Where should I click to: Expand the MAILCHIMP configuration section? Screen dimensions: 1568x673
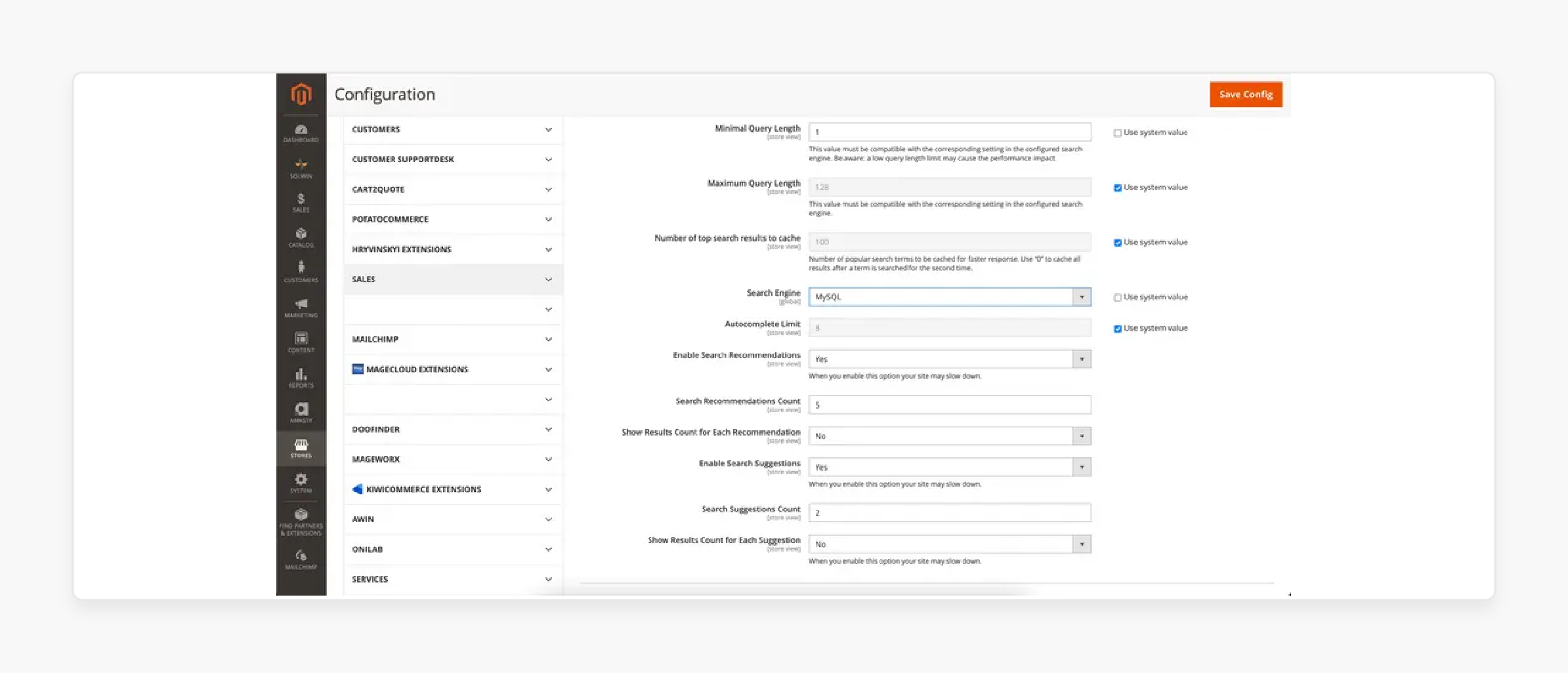(453, 339)
